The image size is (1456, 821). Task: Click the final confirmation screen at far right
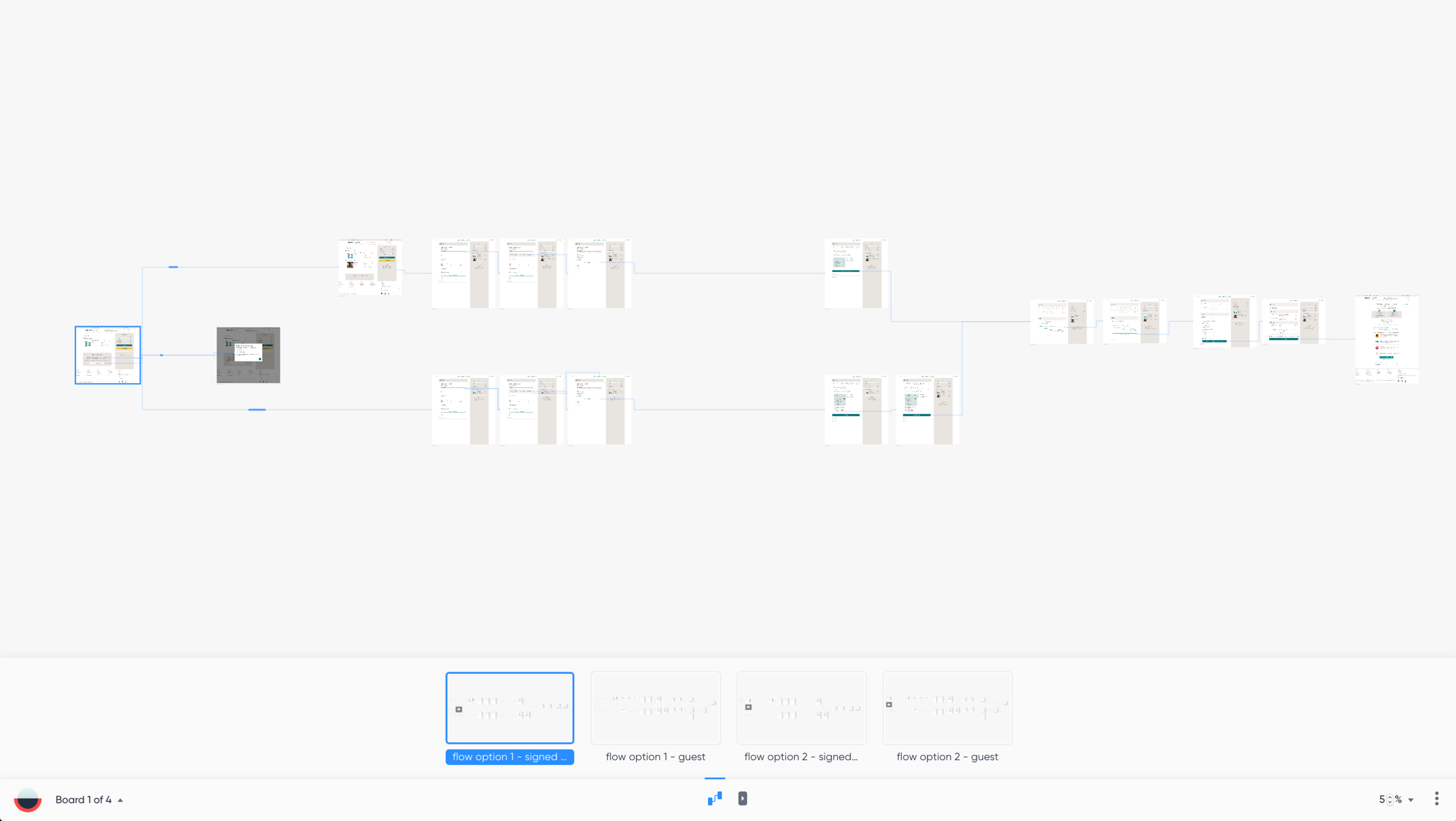pyautogui.click(x=1387, y=339)
